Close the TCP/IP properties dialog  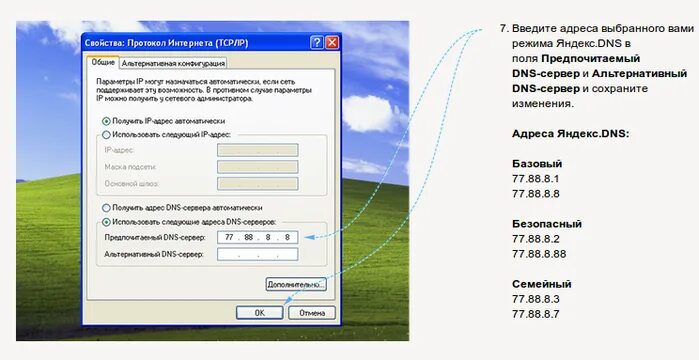(332, 43)
